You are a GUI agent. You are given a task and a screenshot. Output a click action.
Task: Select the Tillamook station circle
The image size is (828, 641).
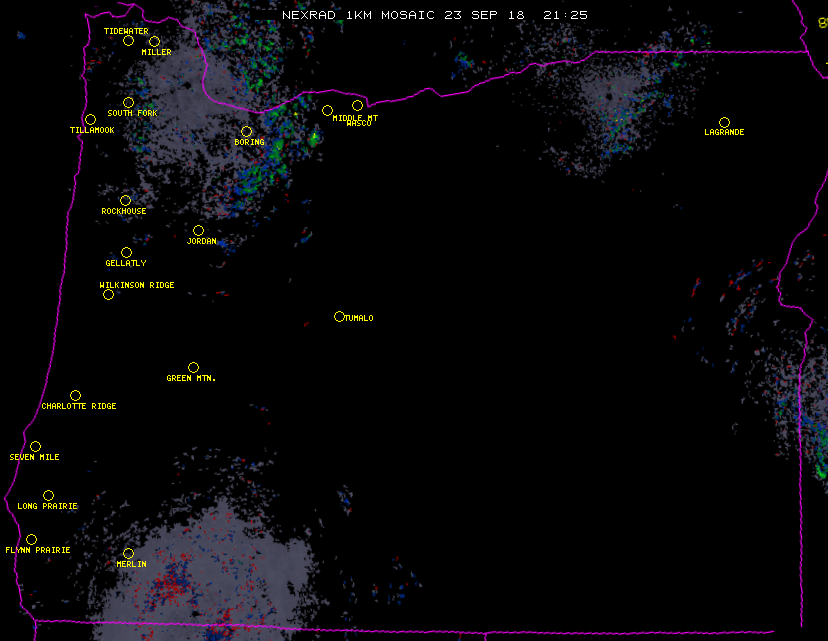(90, 120)
